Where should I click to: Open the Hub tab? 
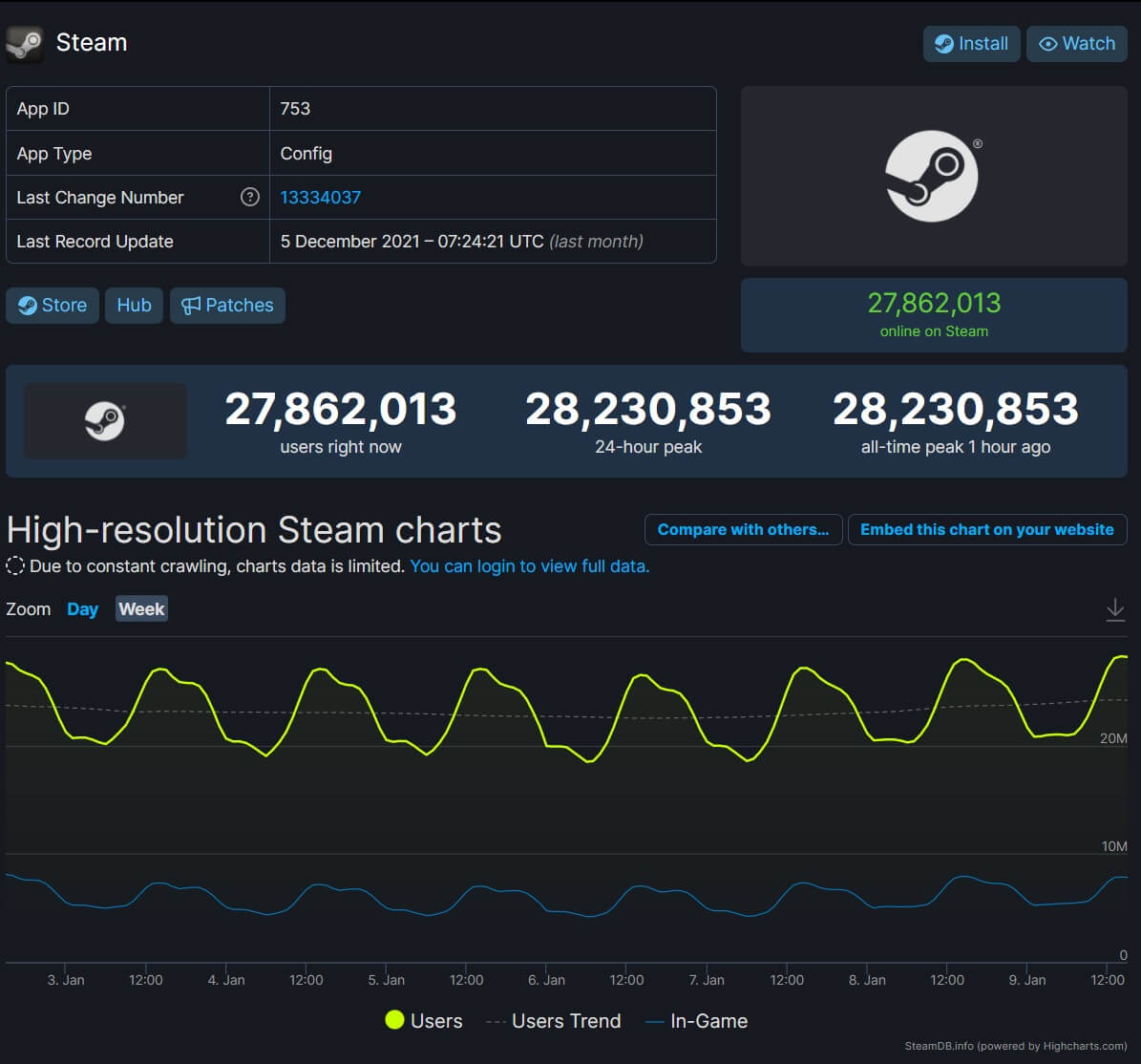pyautogui.click(x=134, y=305)
